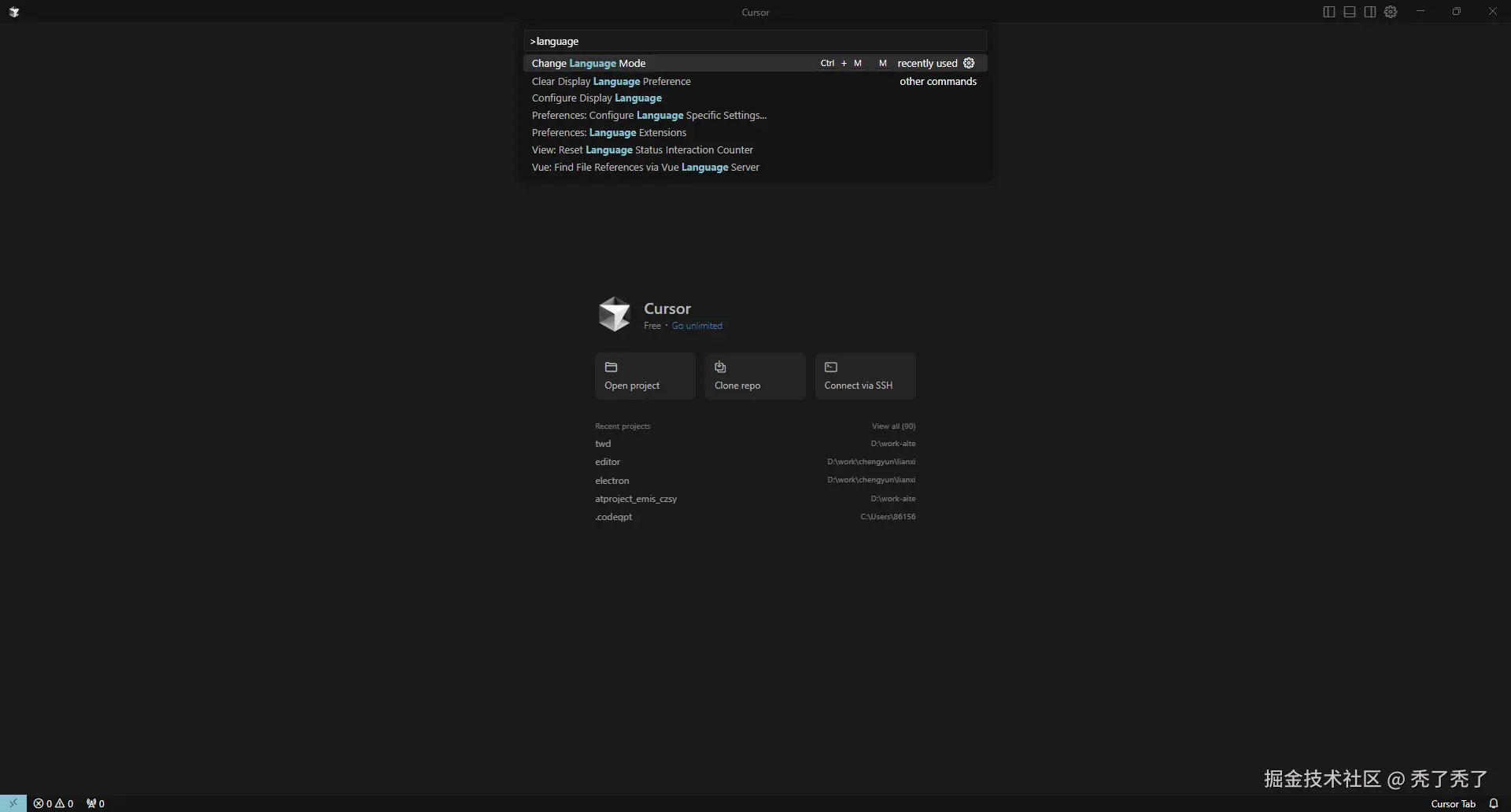Run Preferences: Configure Language Specific Settings
The width and height of the screenshot is (1511, 812).
pyautogui.click(x=755, y=116)
